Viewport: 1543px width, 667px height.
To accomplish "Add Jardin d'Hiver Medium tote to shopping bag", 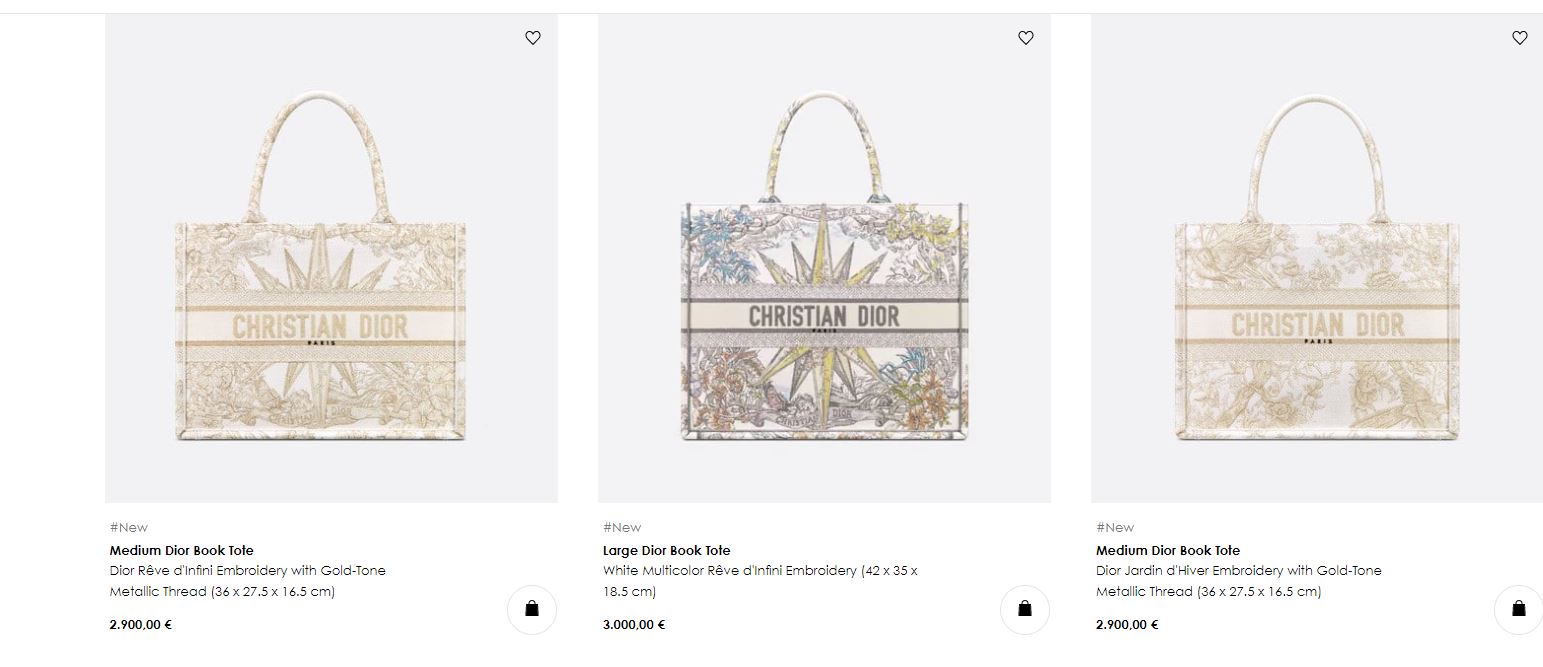I will [1518, 609].
